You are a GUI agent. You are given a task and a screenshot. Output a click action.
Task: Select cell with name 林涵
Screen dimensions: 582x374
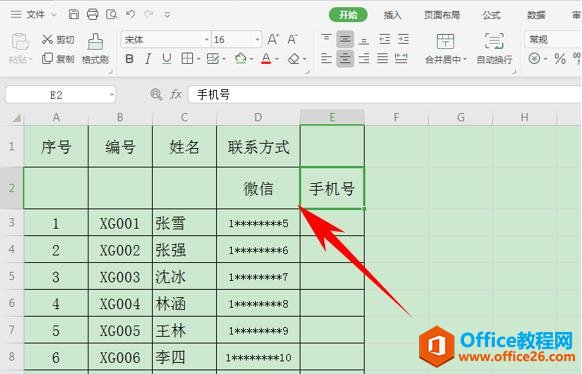click(184, 304)
